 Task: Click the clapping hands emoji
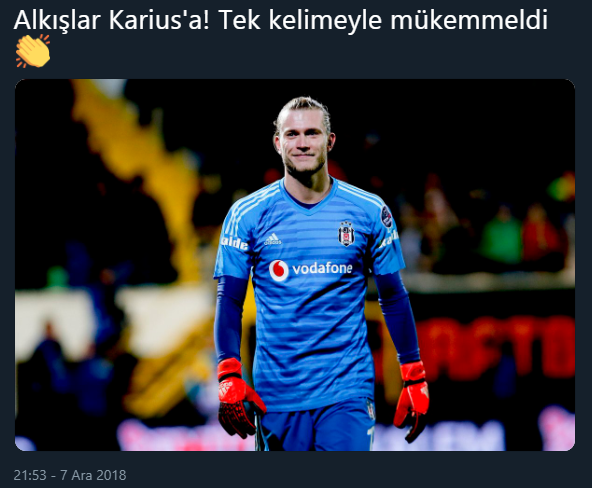tap(33, 51)
